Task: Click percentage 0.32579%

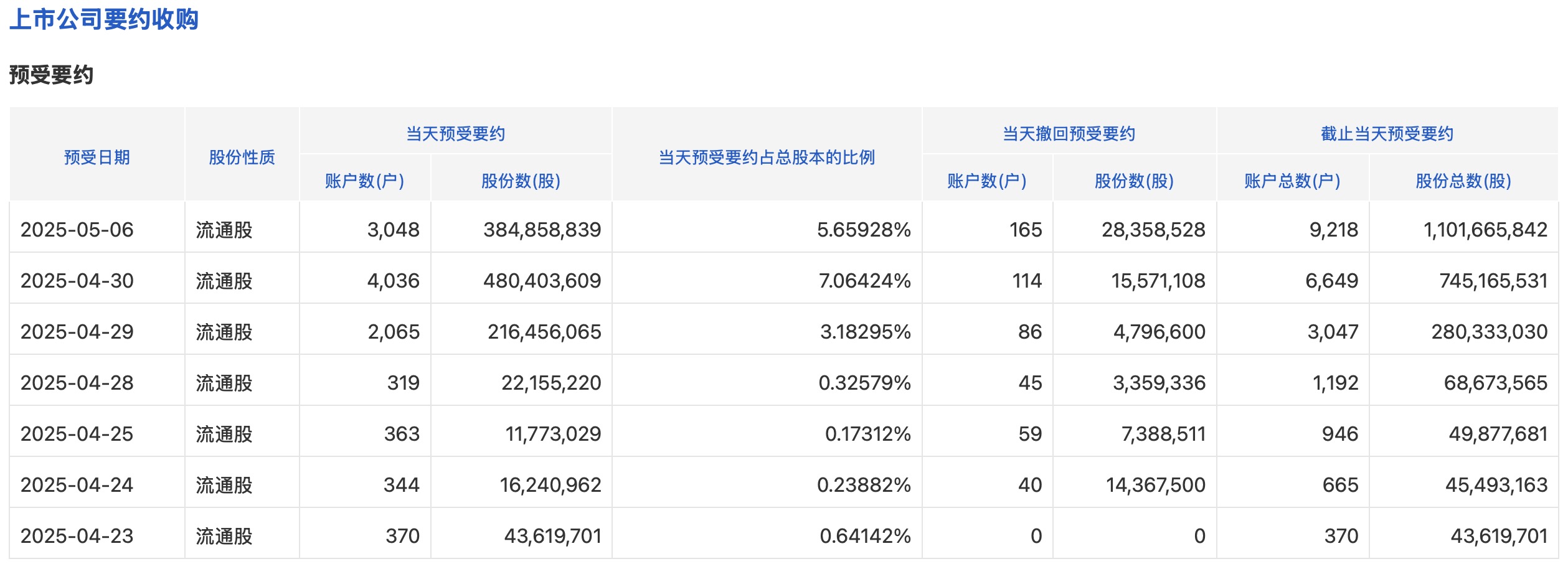Action: [x=865, y=383]
